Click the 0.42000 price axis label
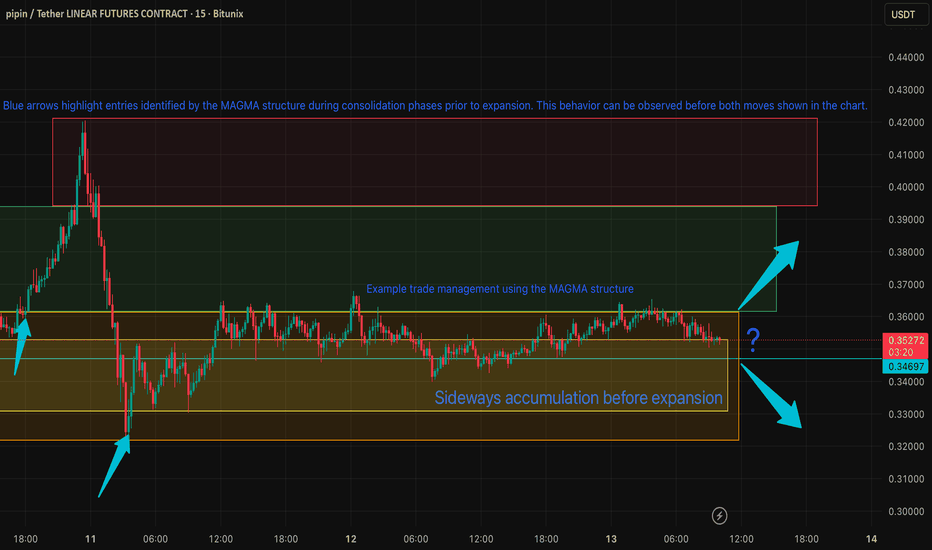The image size is (932, 550). (906, 122)
